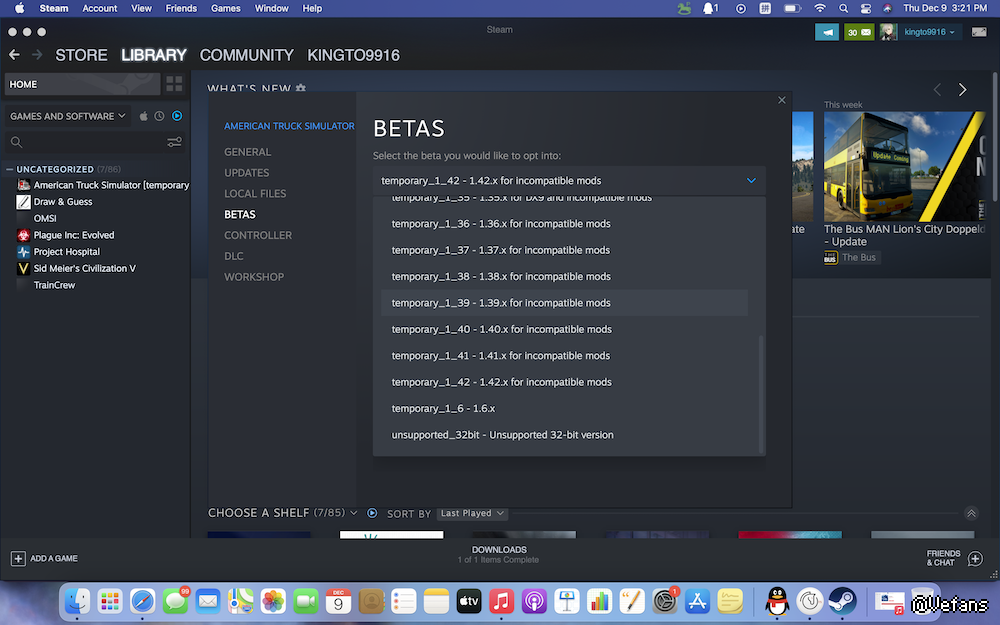Open the Big Picture mode icon

979,32
